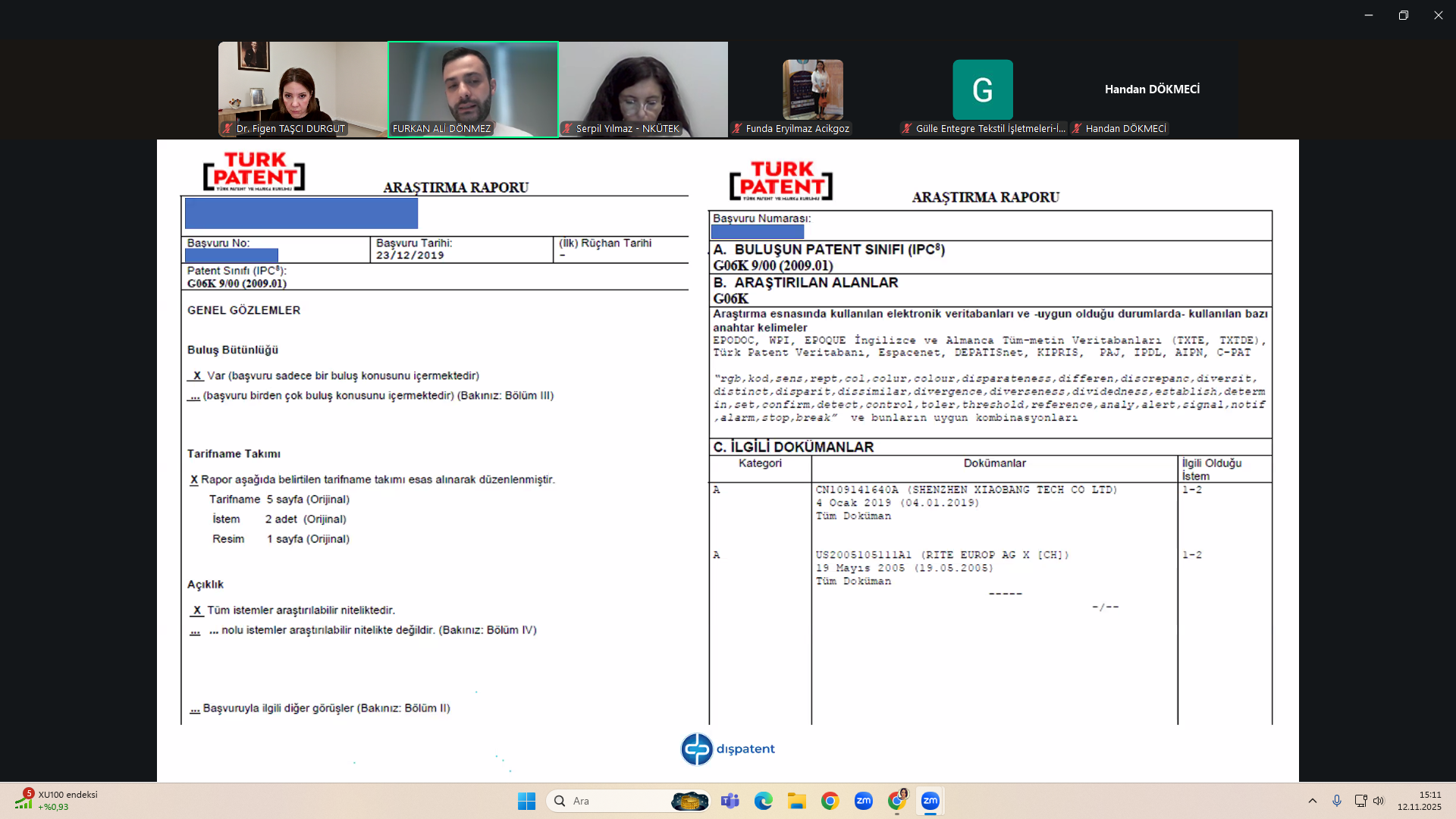Viewport: 1456px width, 819px height.
Task: Open the volume control in the system tray
Action: click(1379, 801)
